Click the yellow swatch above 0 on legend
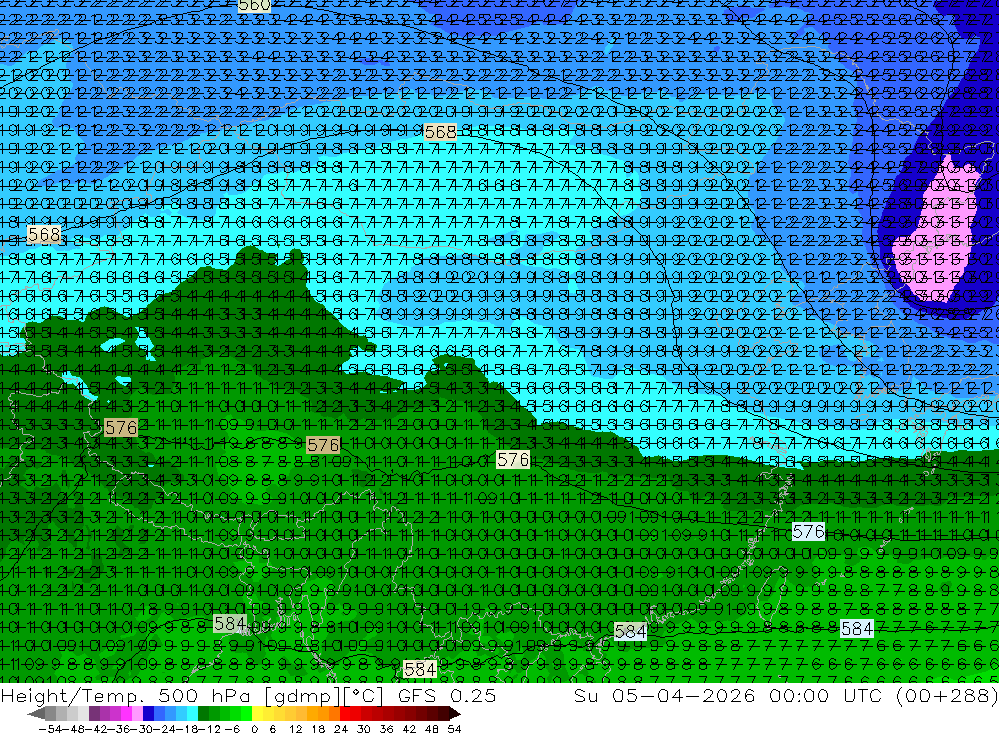 pyautogui.click(x=258, y=713)
